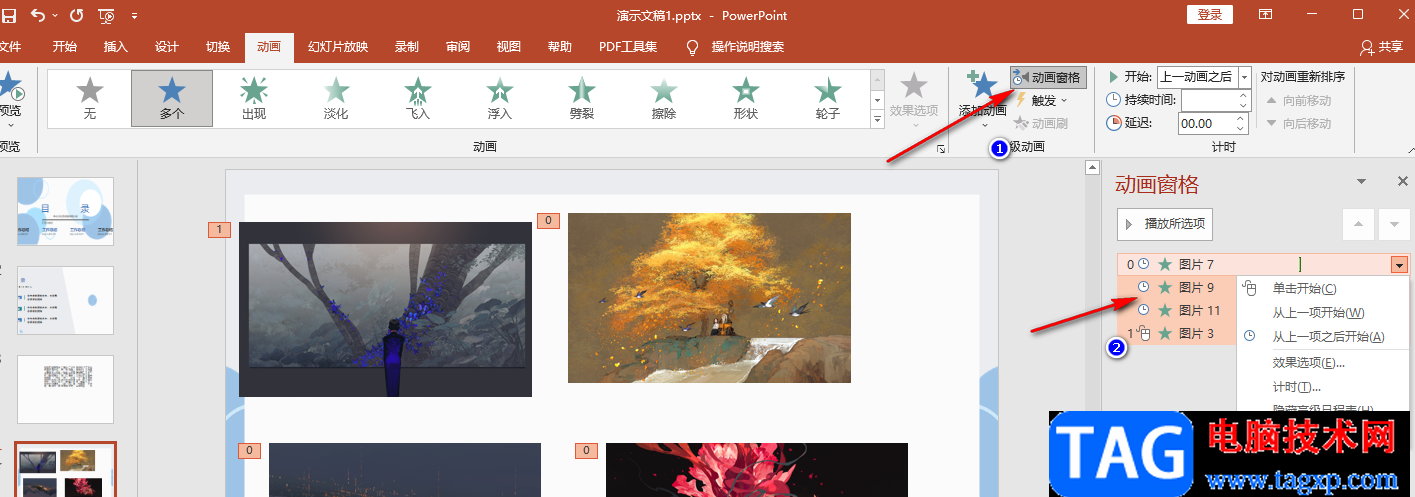Open the 开始 ribbon tab

65,46
